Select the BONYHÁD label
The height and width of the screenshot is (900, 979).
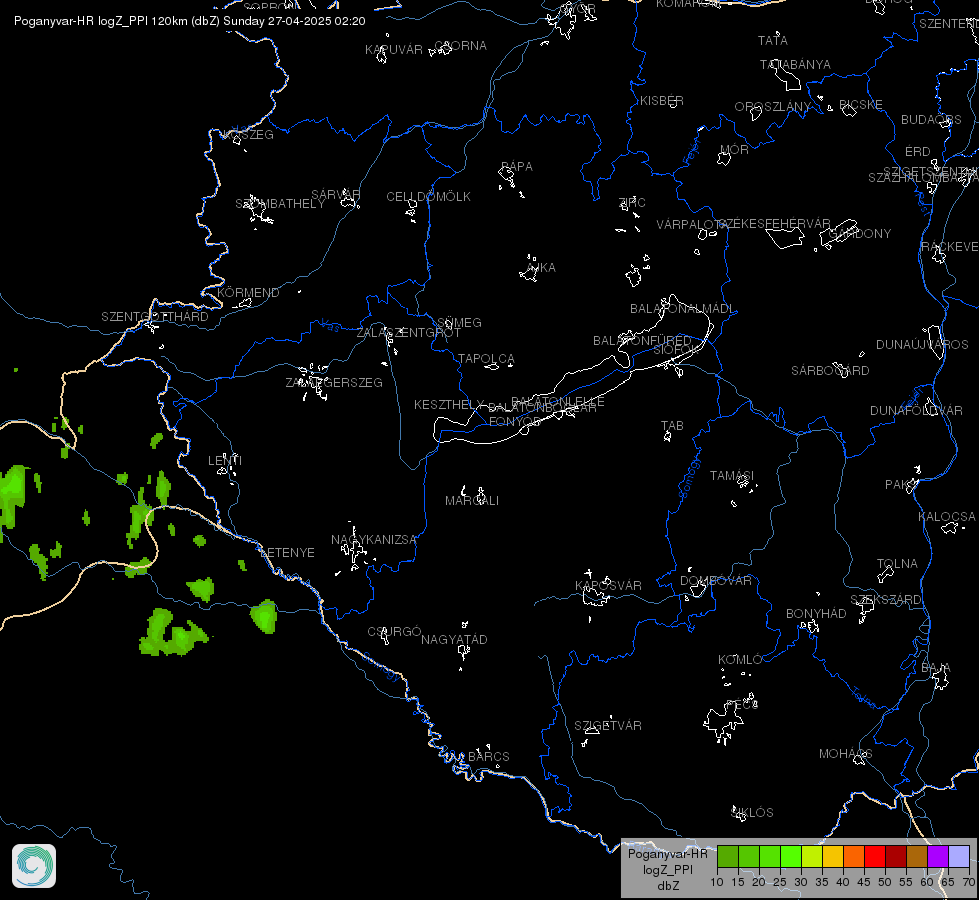816,614
